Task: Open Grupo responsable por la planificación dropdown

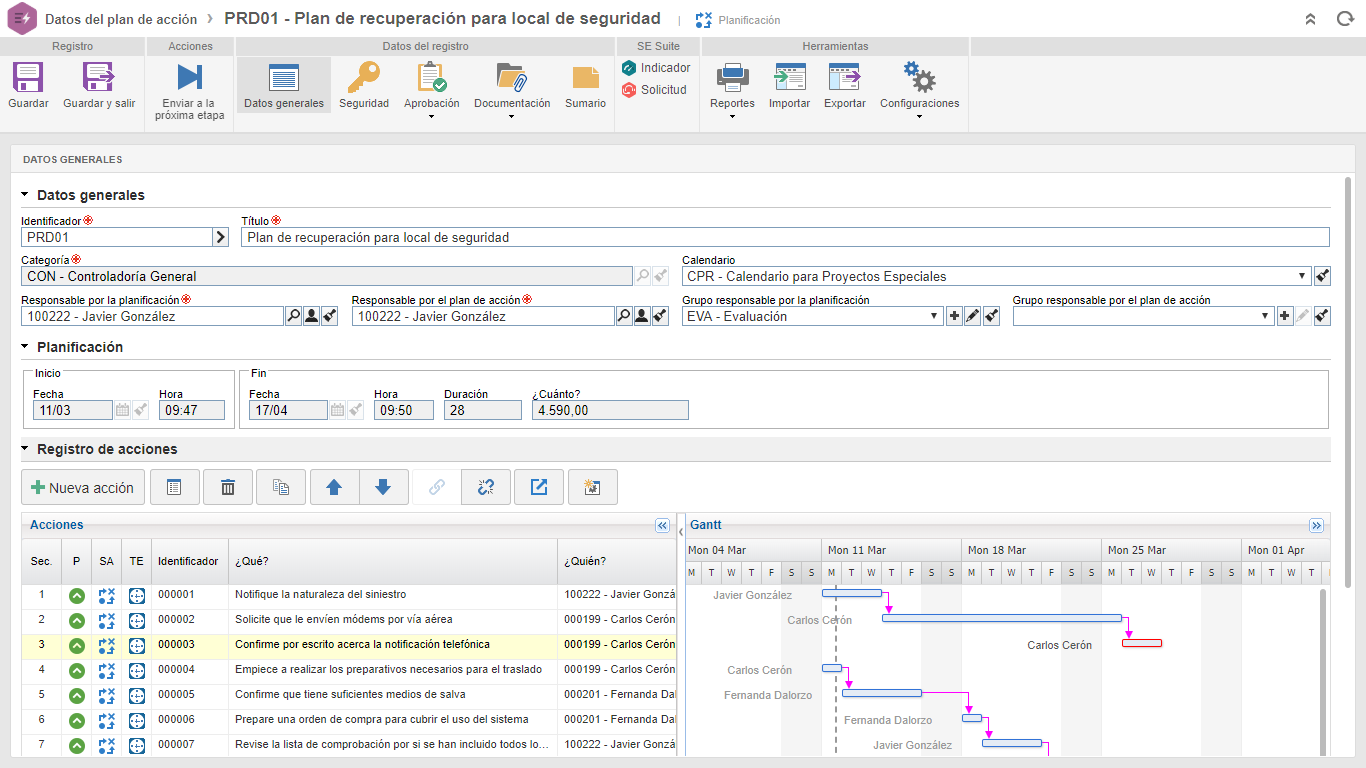Action: click(935, 316)
